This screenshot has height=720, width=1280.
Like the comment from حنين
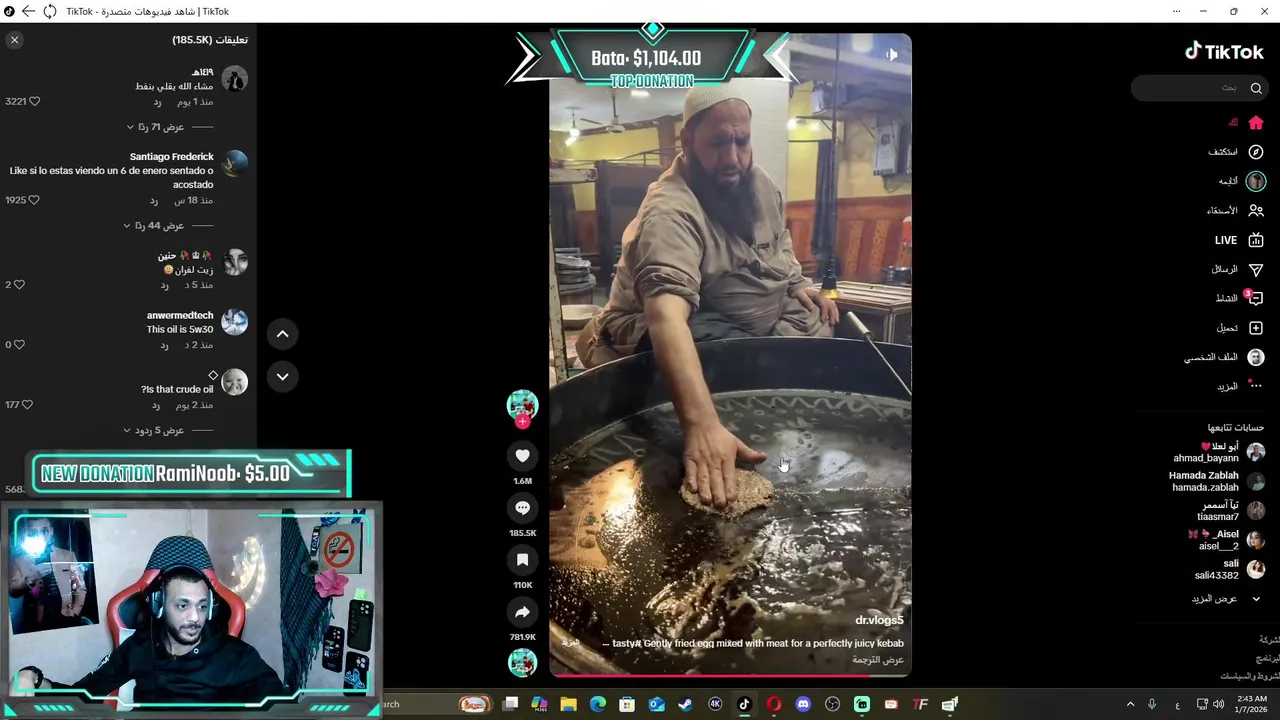click(19, 285)
